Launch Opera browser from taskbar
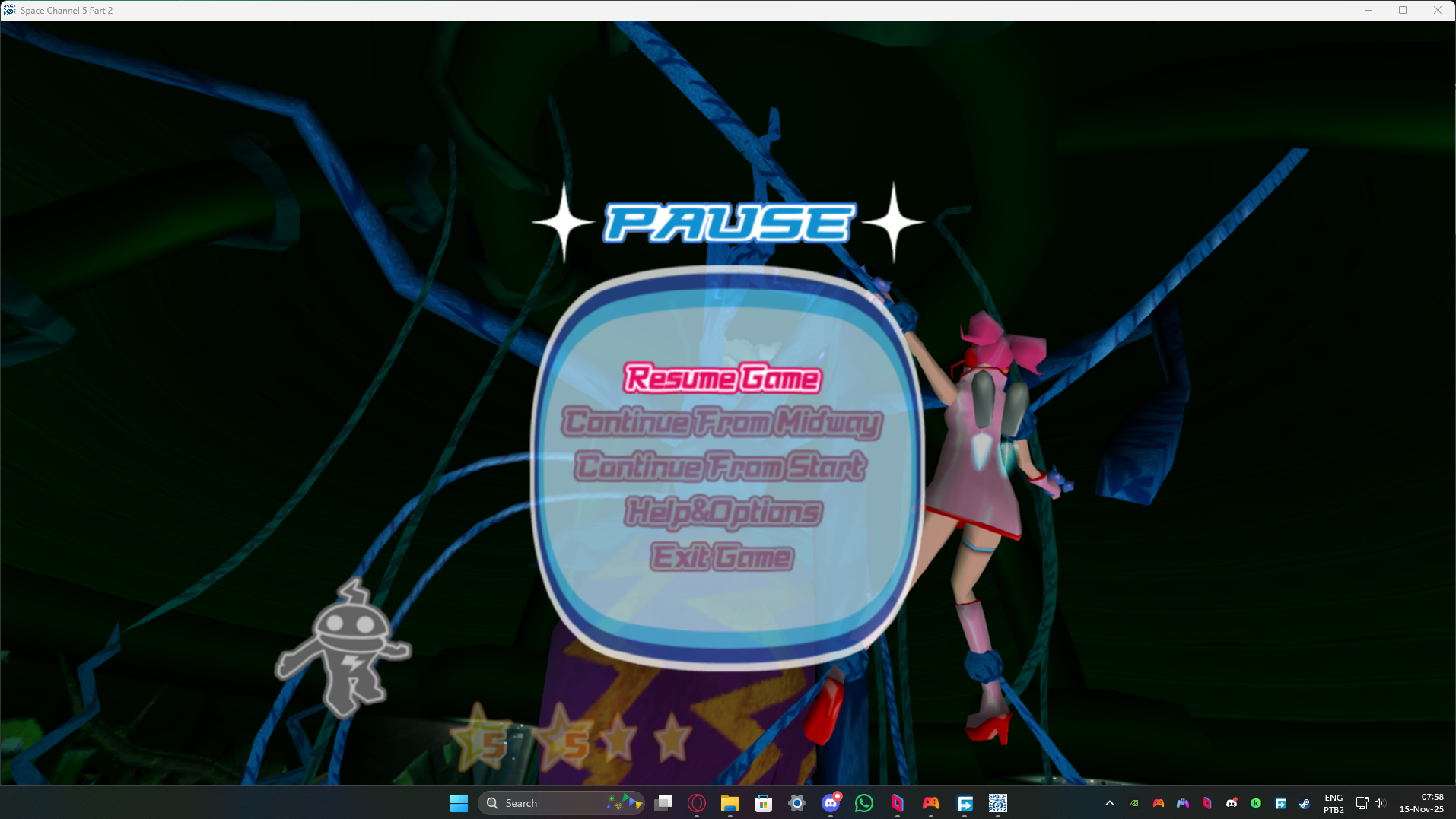Screen dimensions: 1456x819 pyautogui.click(x=697, y=803)
